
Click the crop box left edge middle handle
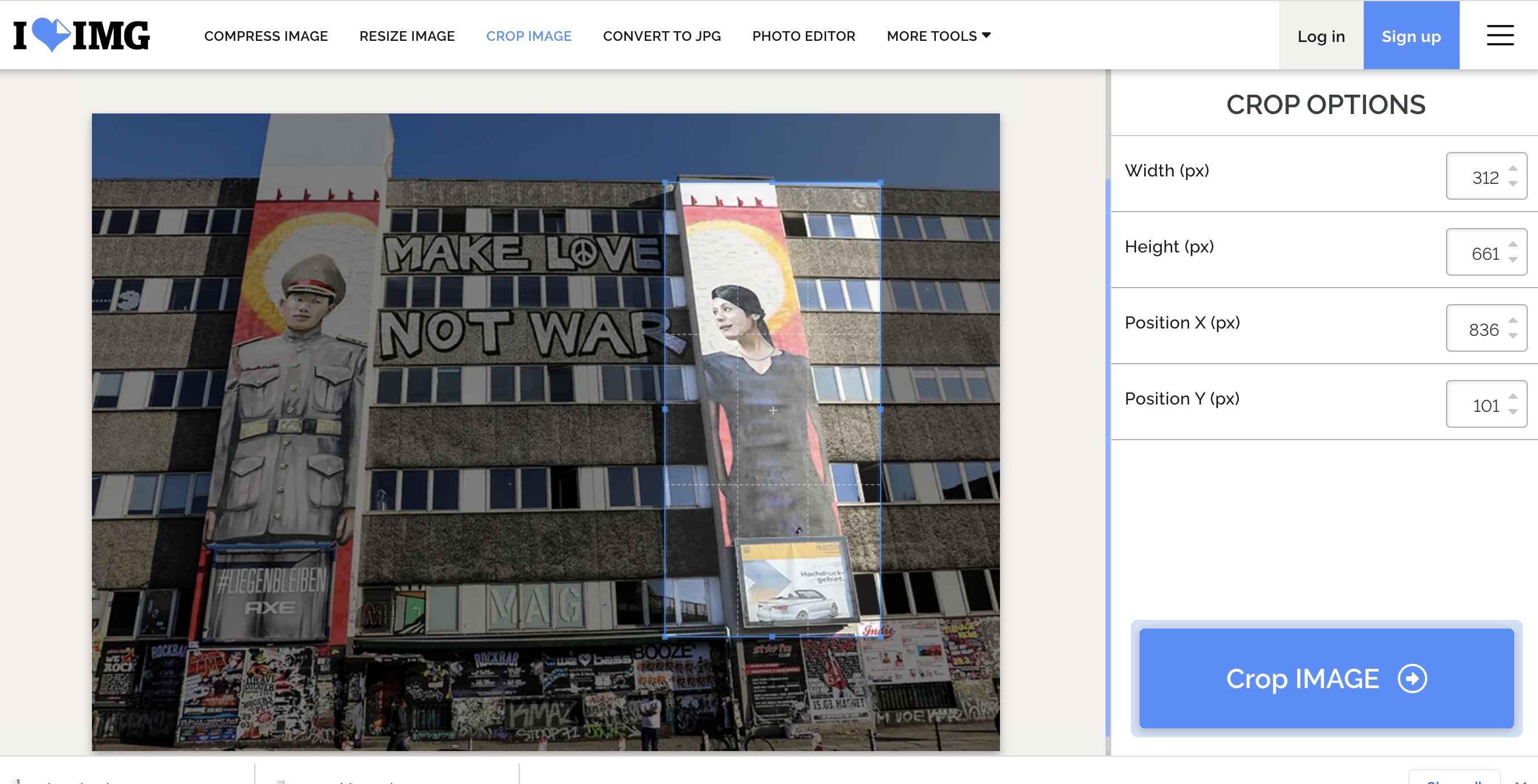point(666,410)
